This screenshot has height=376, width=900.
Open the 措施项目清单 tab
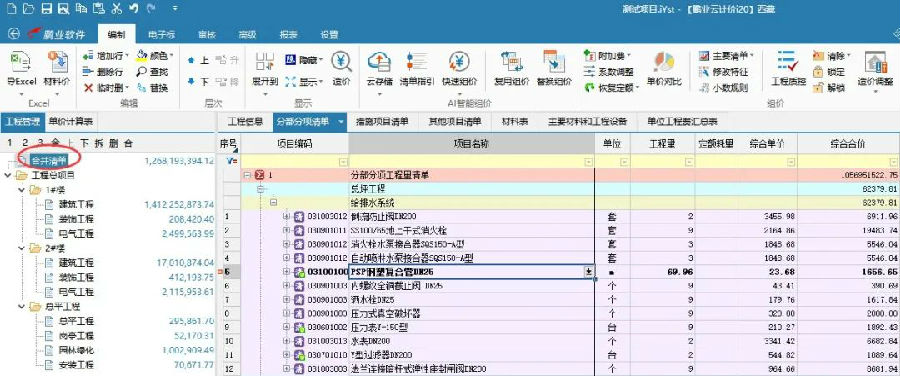(382, 122)
